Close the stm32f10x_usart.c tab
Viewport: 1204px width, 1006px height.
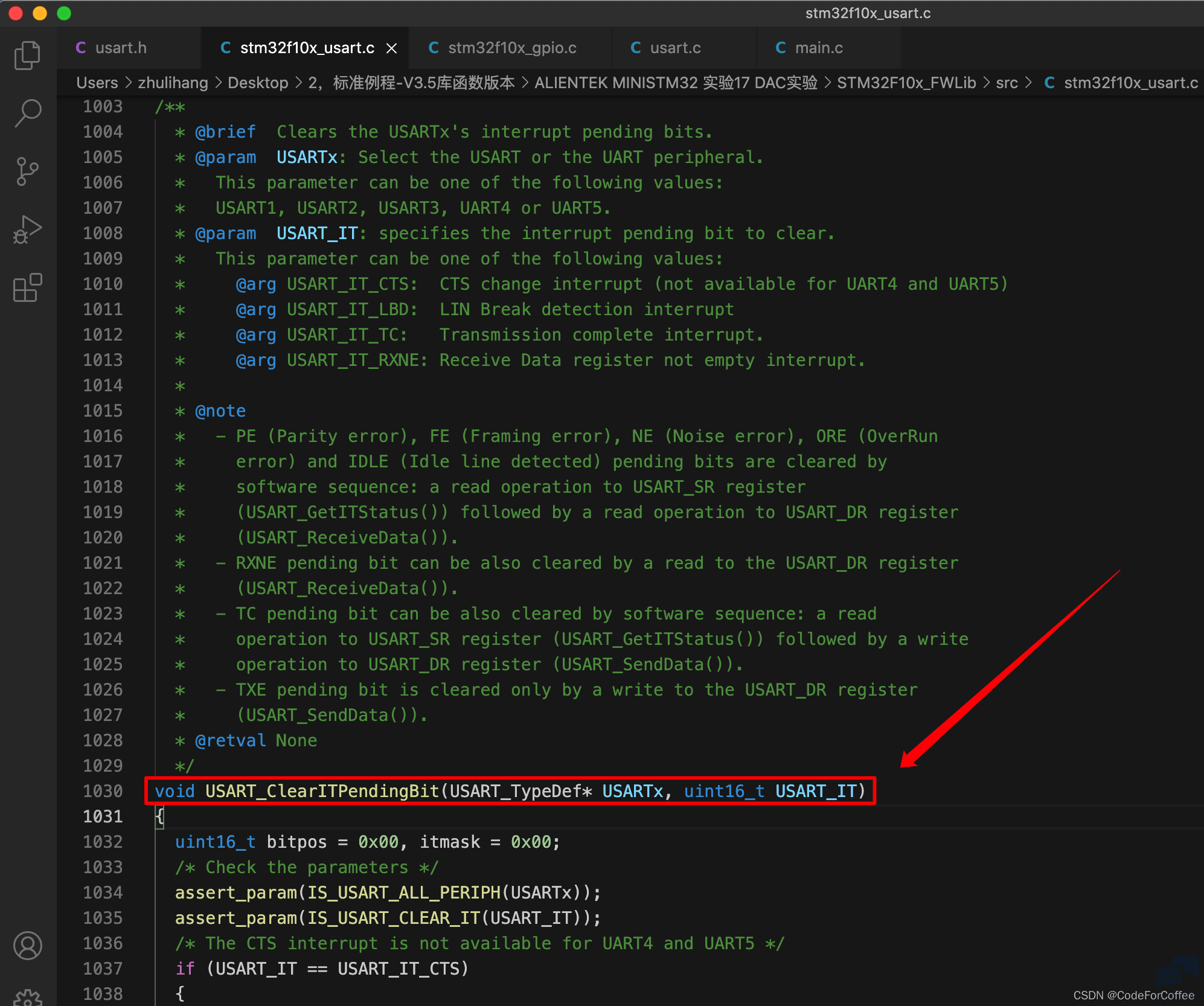pyautogui.click(x=392, y=48)
